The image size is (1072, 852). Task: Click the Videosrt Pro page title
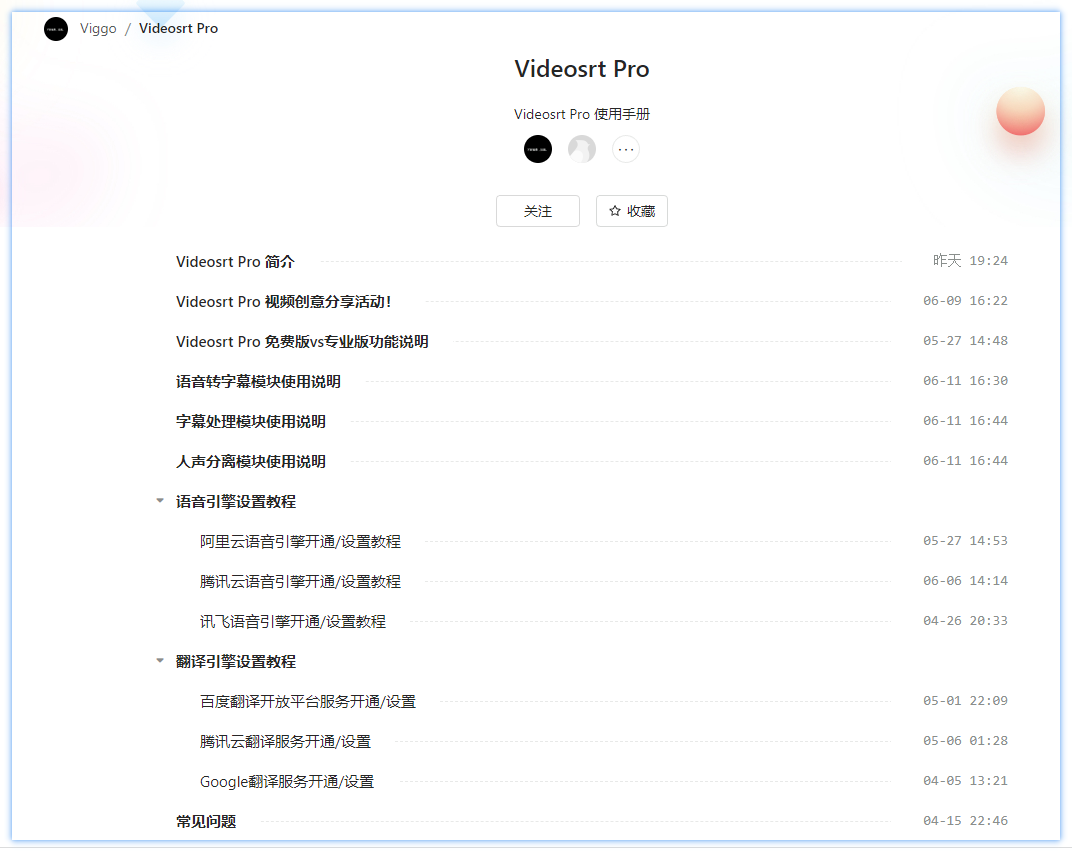tap(582, 69)
